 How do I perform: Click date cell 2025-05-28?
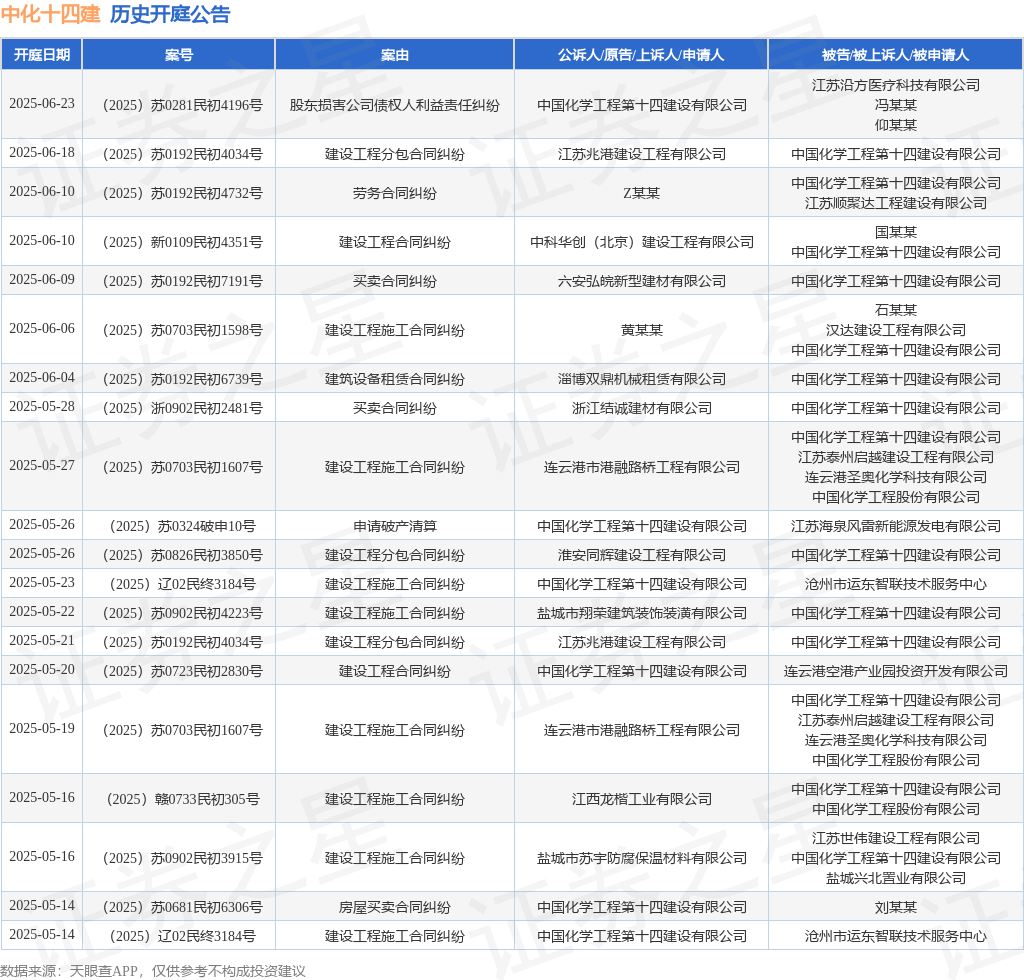[42, 407]
